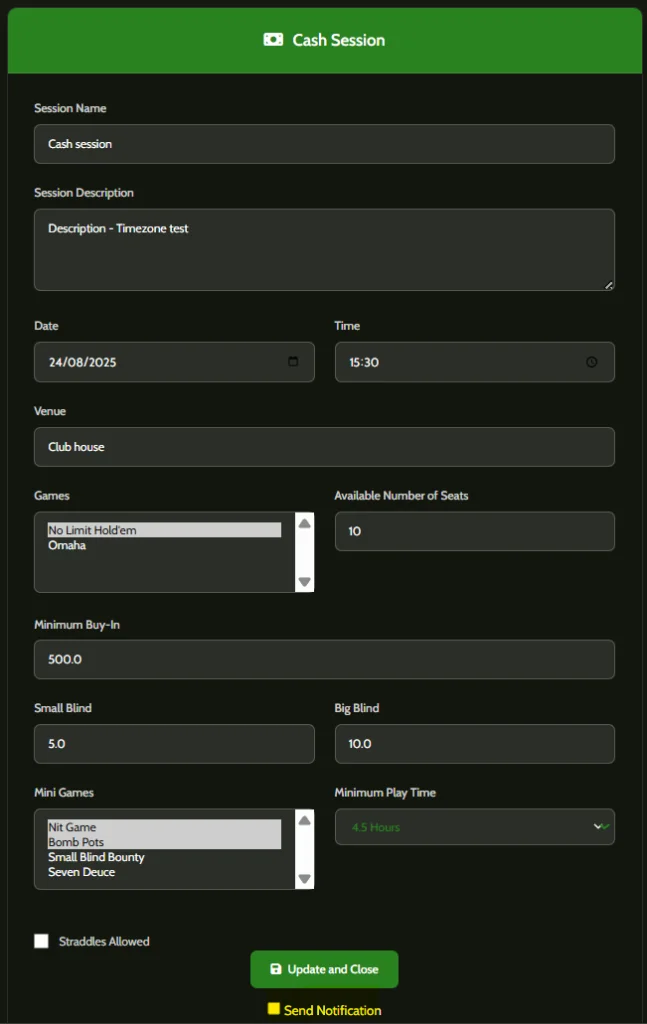Click the cash icon in the header
The height and width of the screenshot is (1024, 647).
(x=272, y=40)
